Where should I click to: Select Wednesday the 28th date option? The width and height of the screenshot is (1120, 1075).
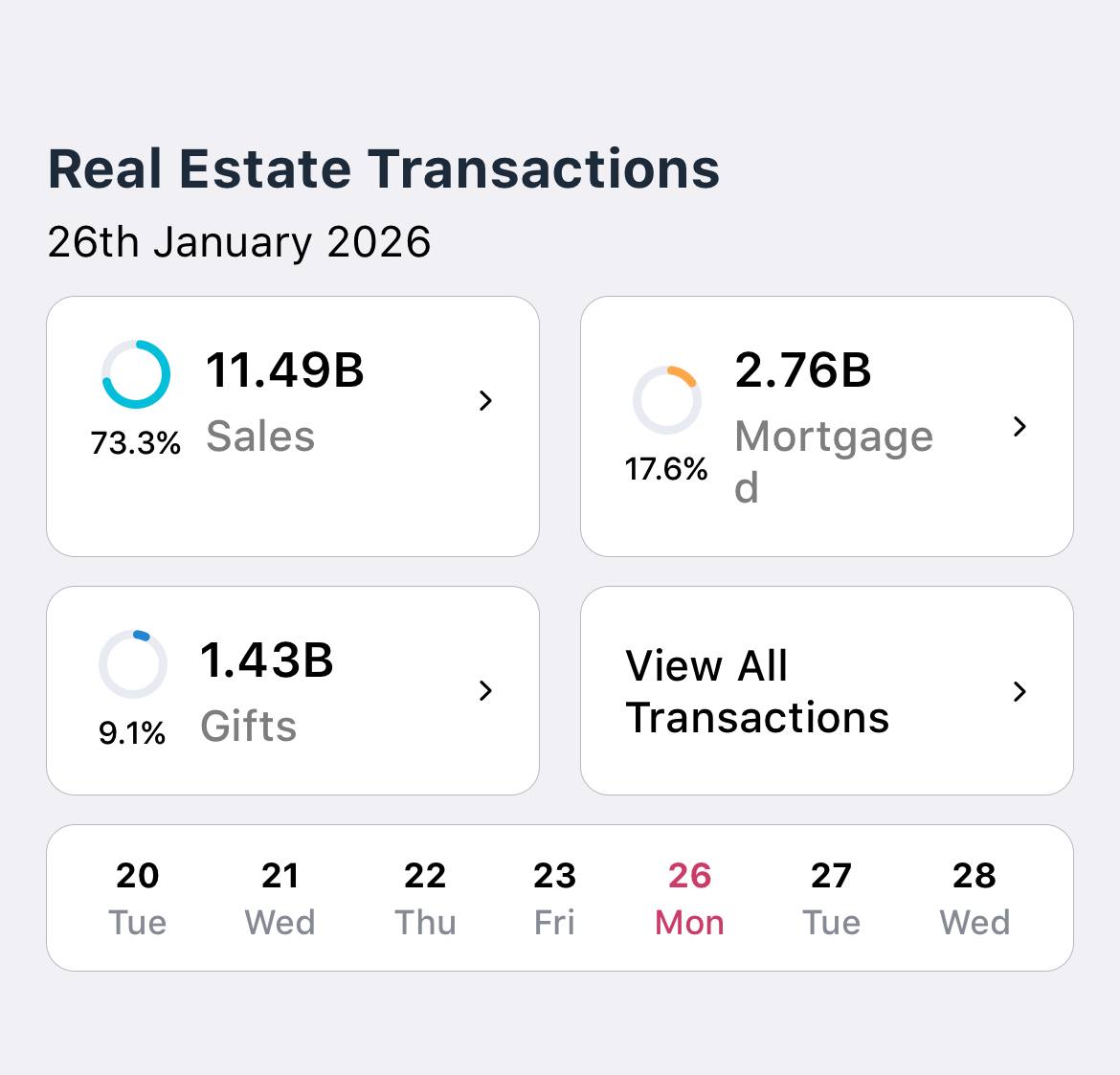[x=974, y=897]
